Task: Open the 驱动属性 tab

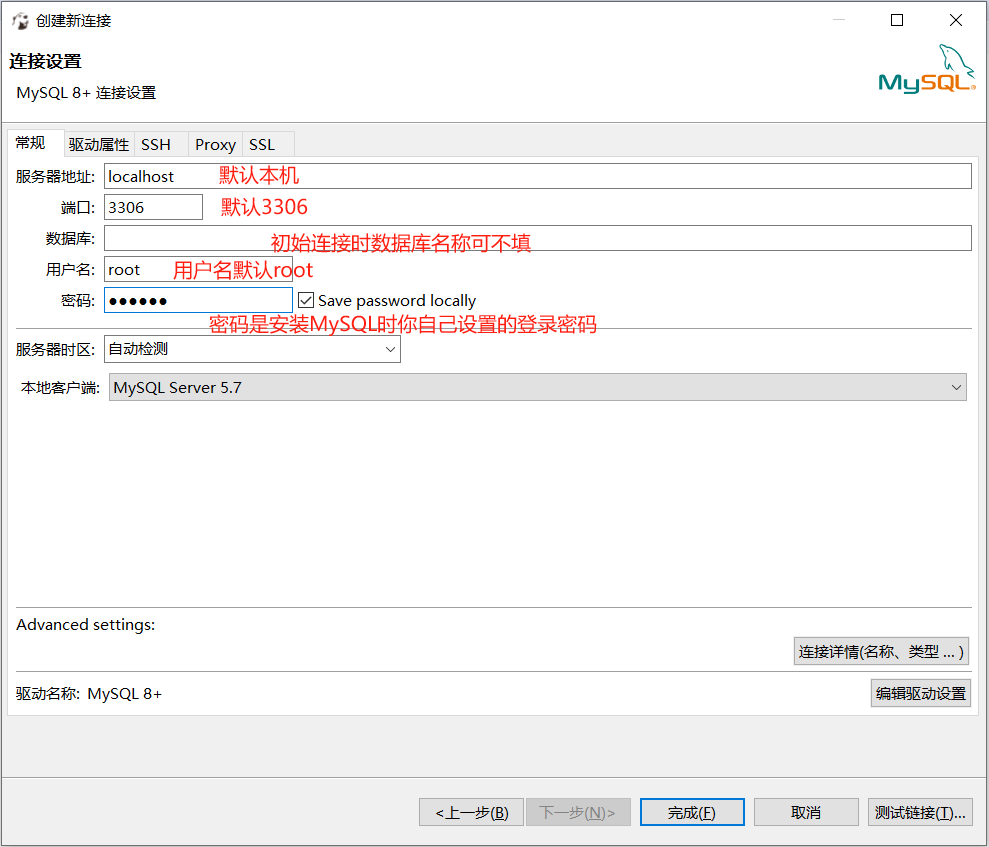Action: point(98,144)
